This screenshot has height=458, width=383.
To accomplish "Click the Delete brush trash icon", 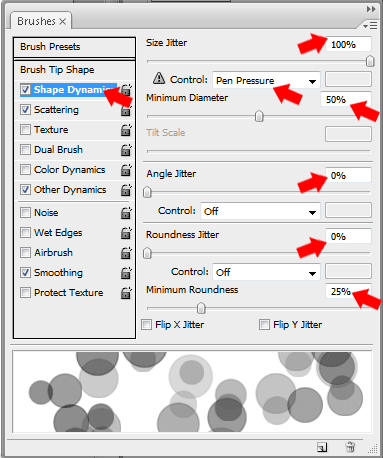I will [350, 447].
